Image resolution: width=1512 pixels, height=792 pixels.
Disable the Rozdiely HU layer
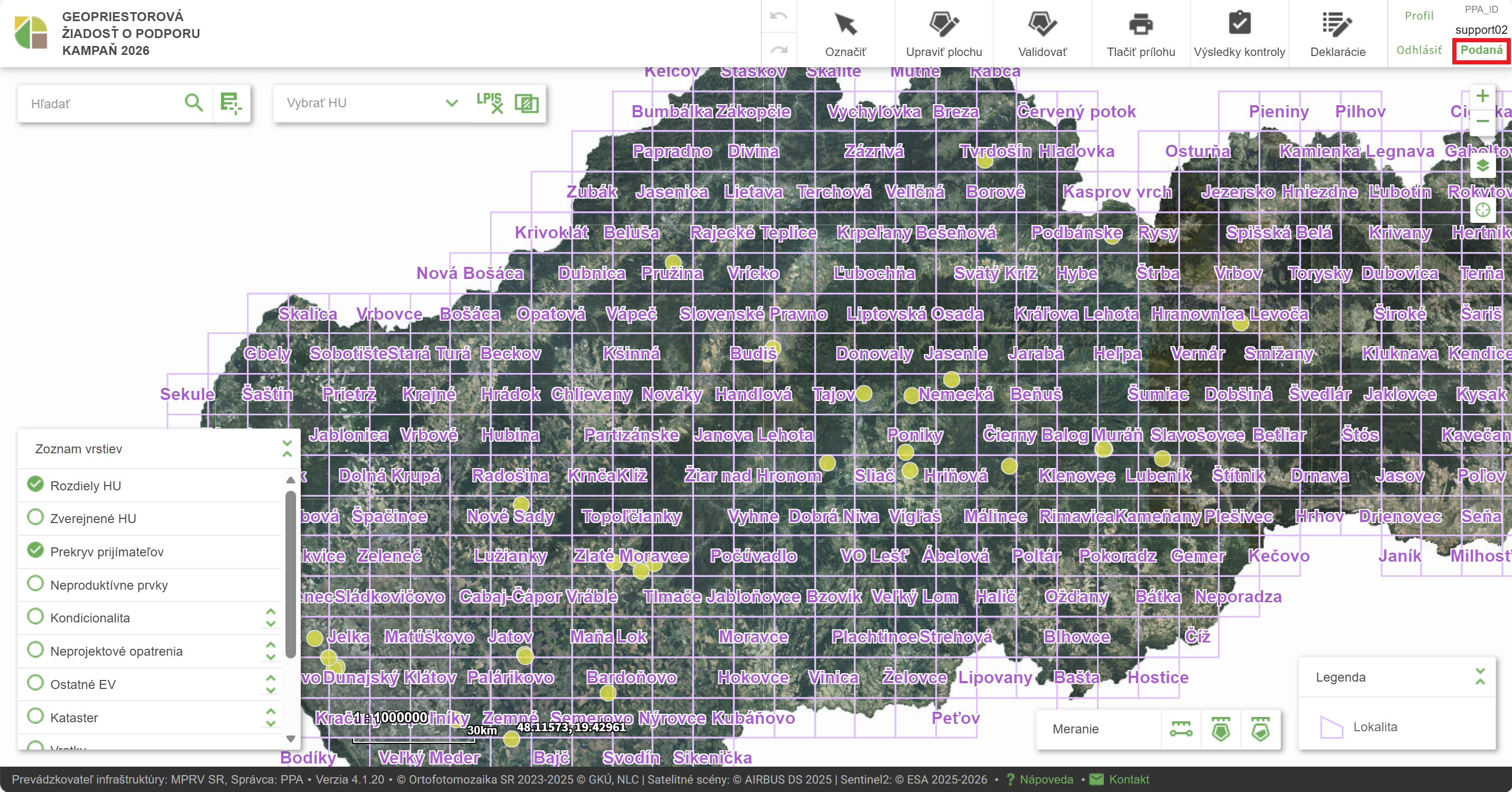coord(36,484)
